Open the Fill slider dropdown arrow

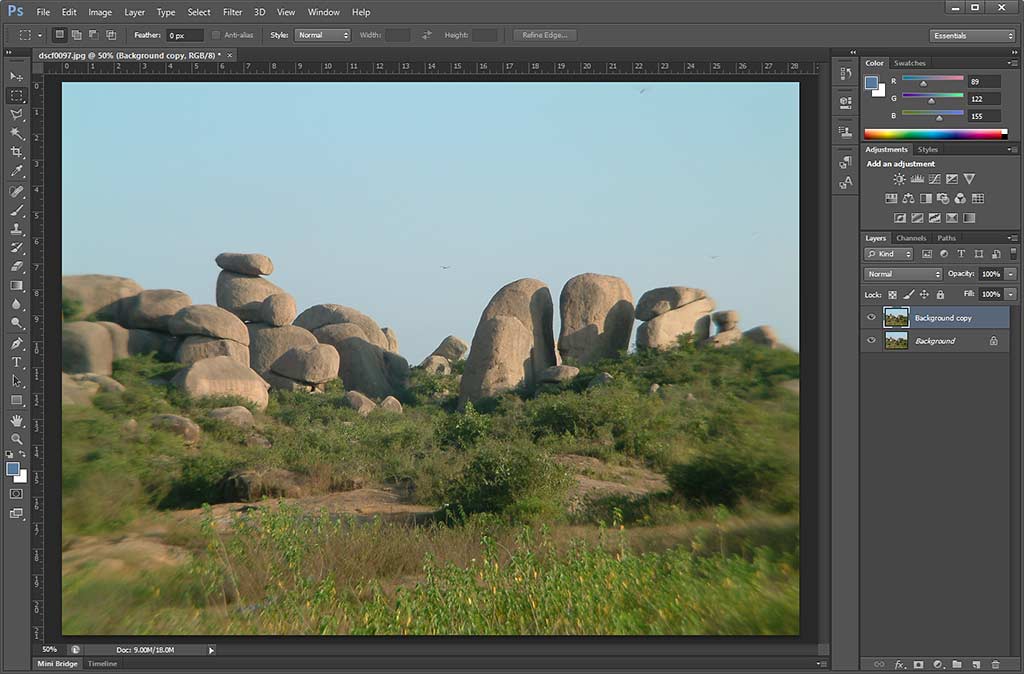coord(1011,295)
